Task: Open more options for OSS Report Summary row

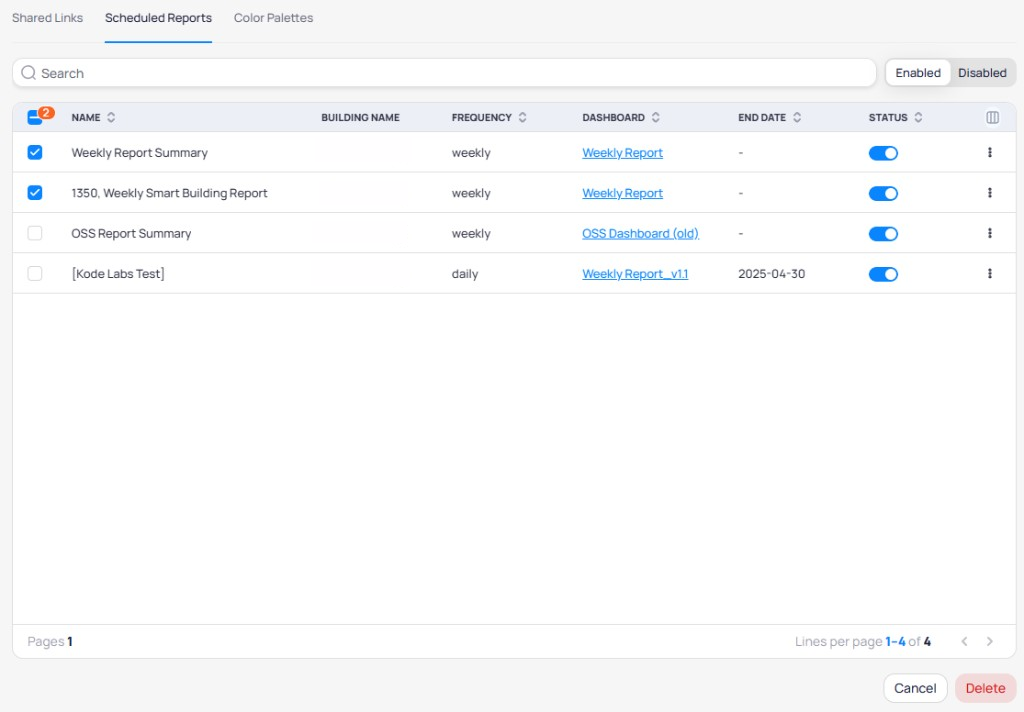Action: click(x=989, y=233)
